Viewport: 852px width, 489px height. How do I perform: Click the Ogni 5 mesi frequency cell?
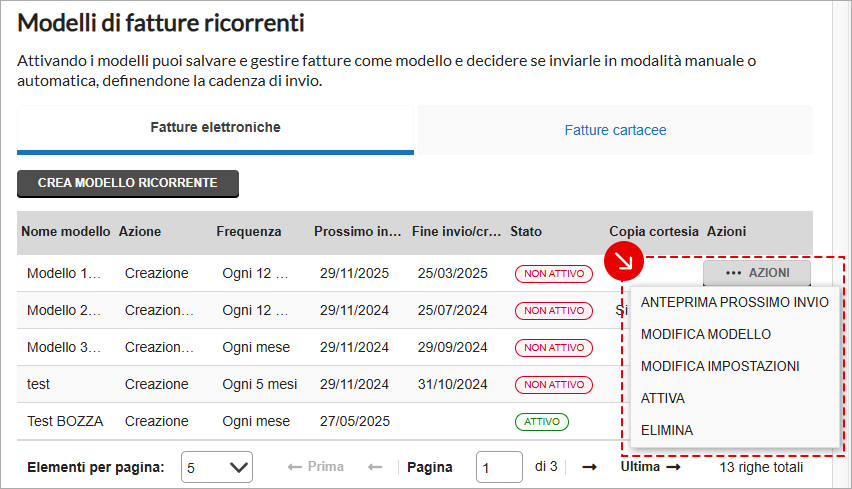(260, 384)
